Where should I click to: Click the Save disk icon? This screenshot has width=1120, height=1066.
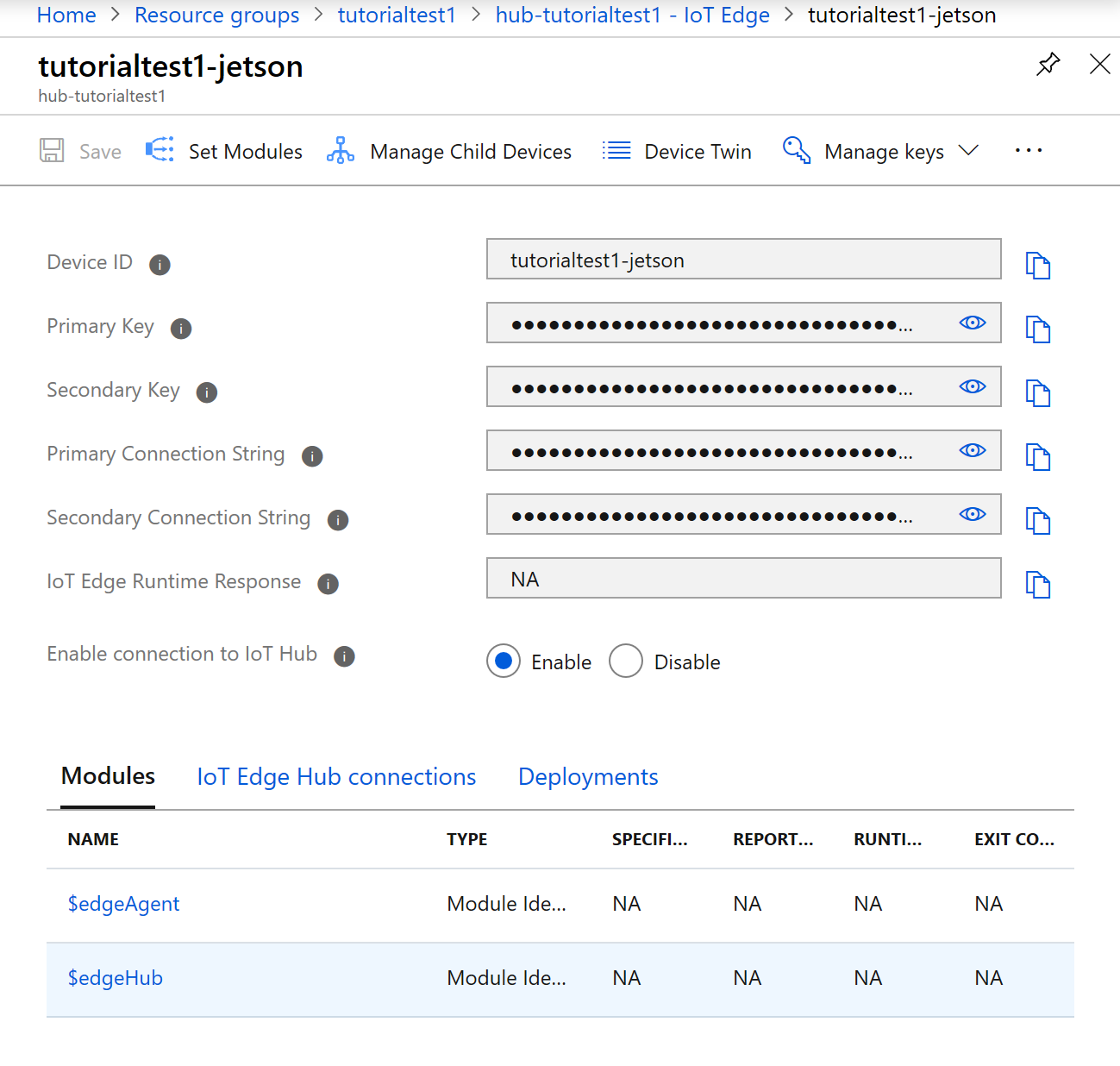point(52,150)
